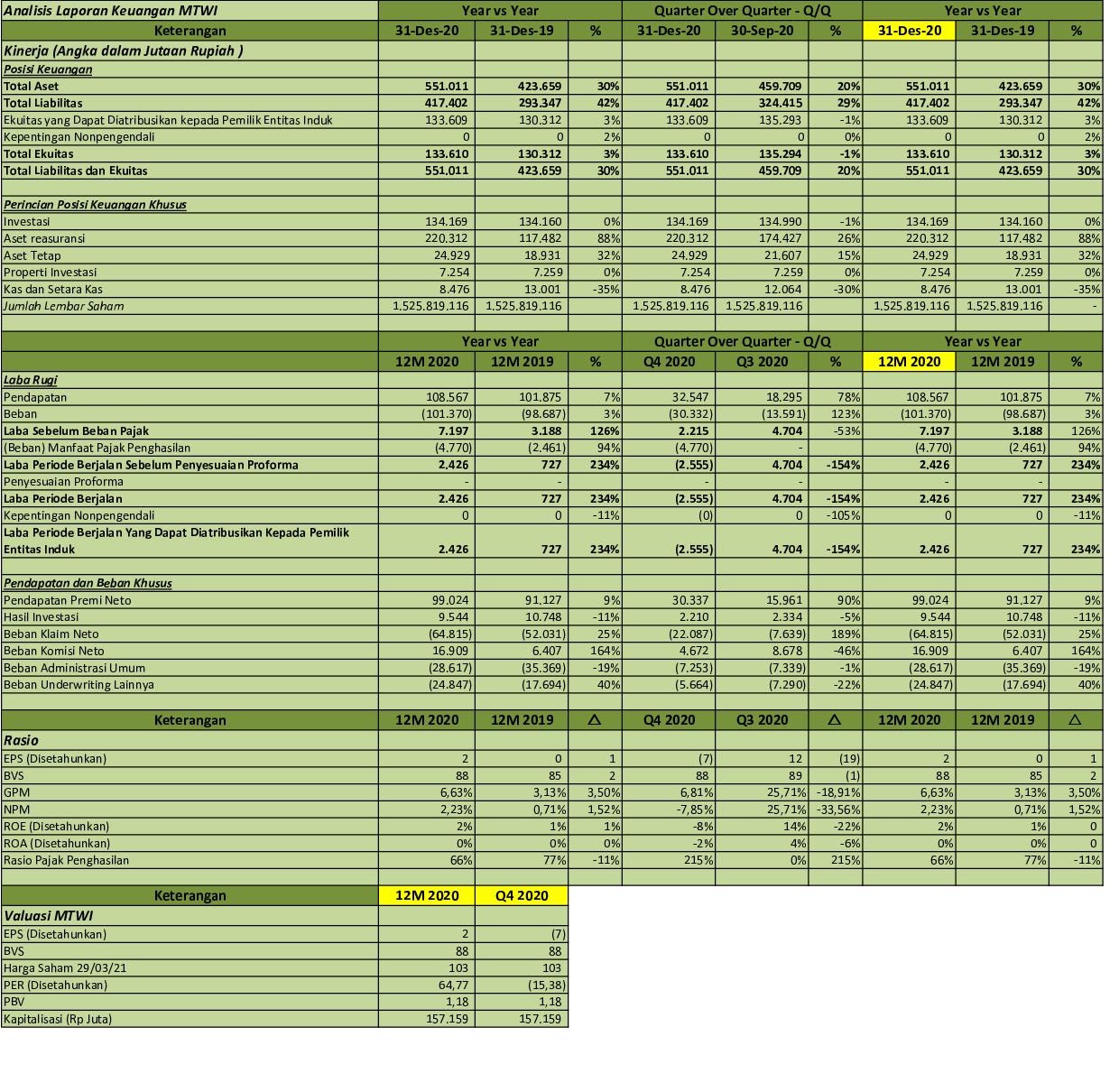Select the 'Pendapatan Premi Neto' label
Screen dimensions: 1119x1092
(68, 600)
